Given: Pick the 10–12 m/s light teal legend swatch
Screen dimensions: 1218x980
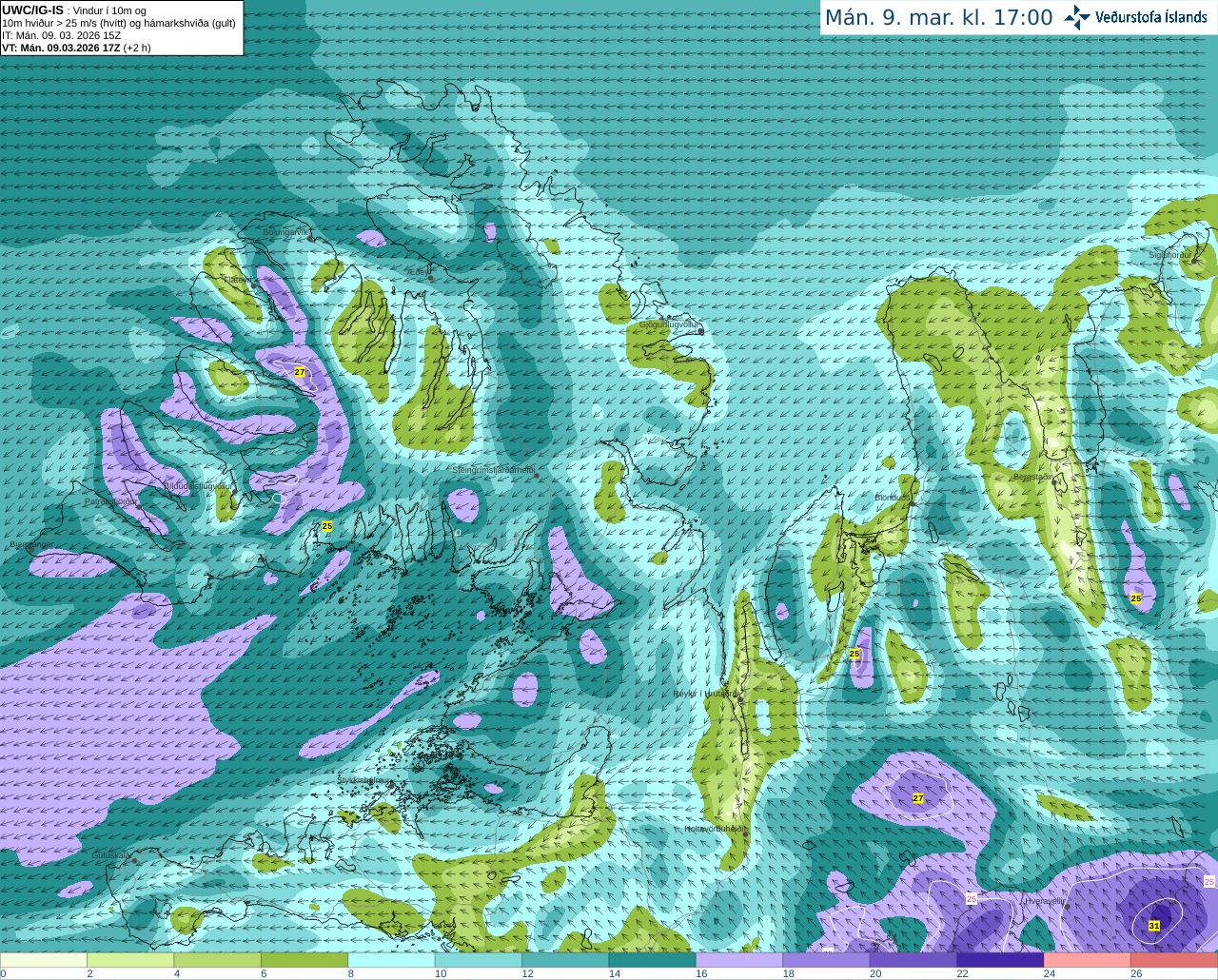Looking at the screenshot, I should click(479, 960).
